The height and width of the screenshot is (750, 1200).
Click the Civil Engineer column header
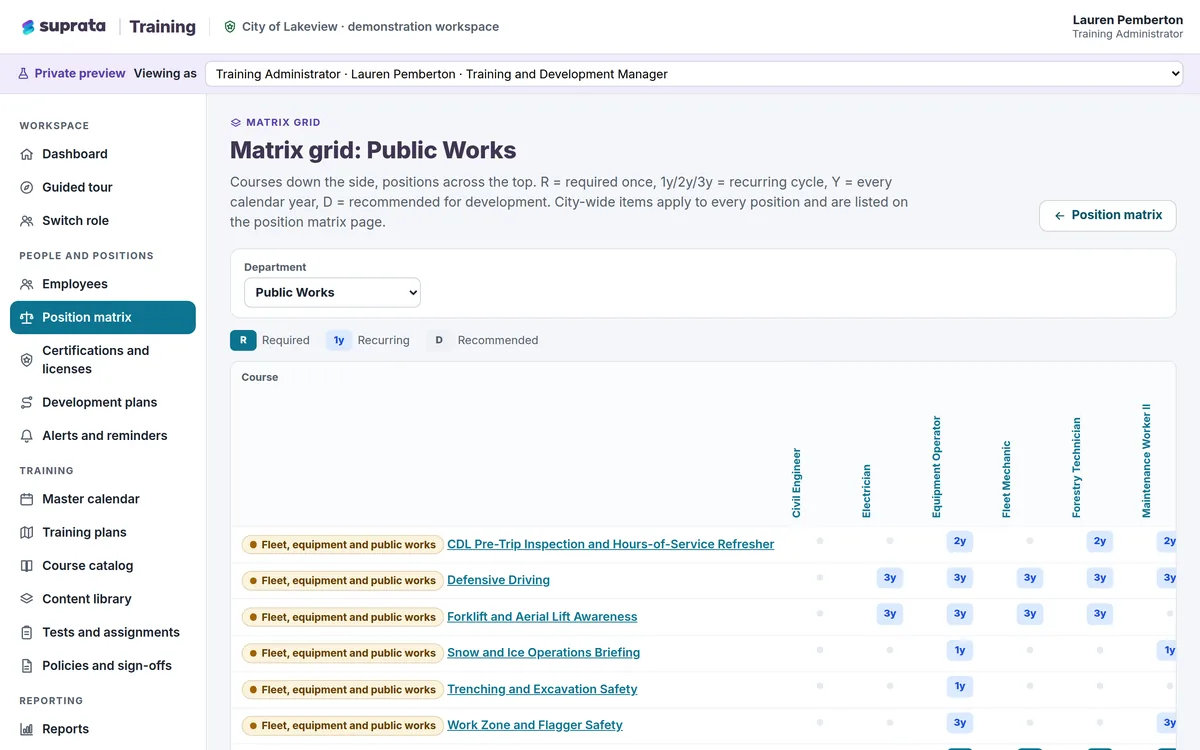(797, 483)
